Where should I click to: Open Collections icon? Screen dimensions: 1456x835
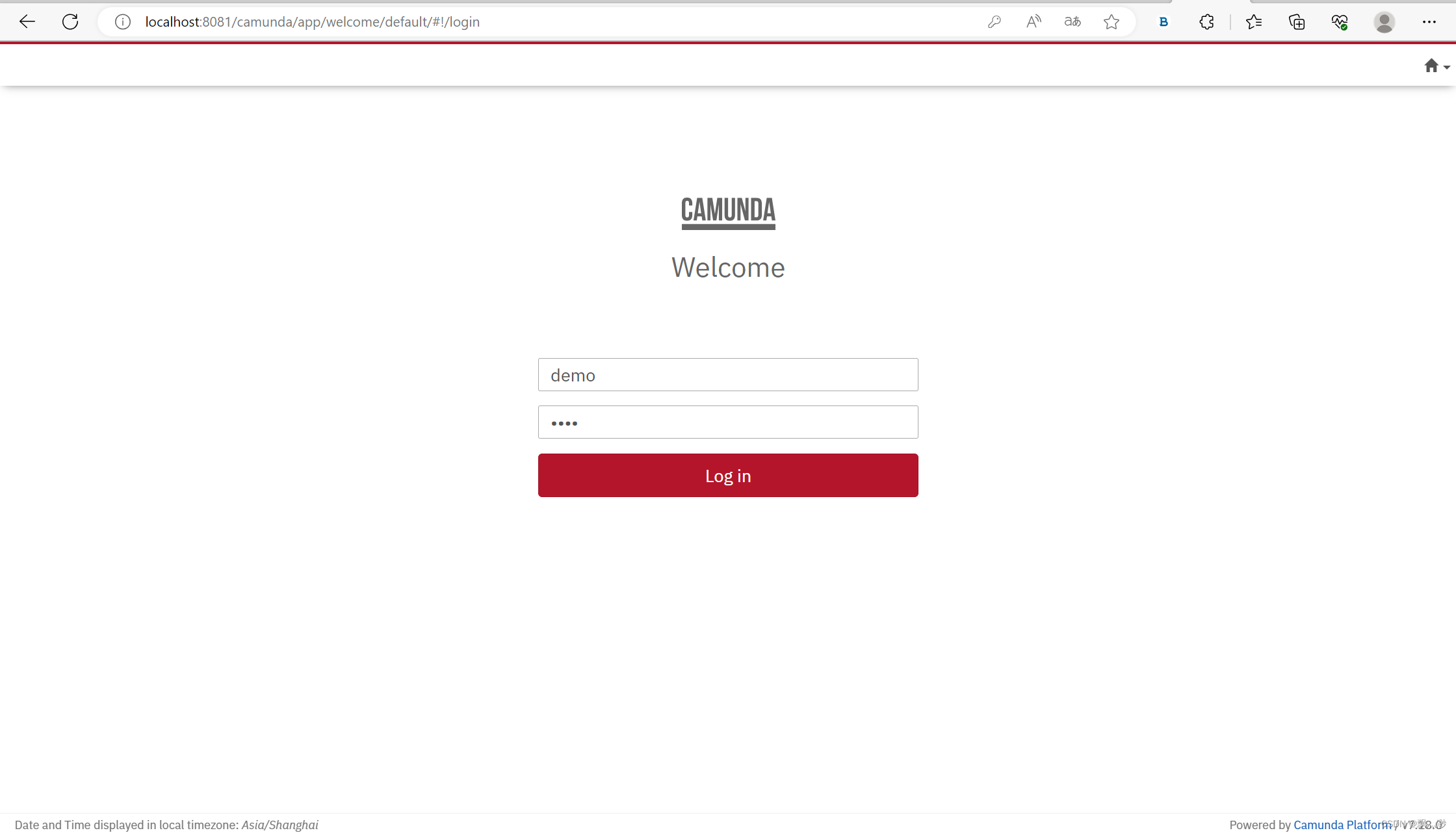[x=1297, y=21]
